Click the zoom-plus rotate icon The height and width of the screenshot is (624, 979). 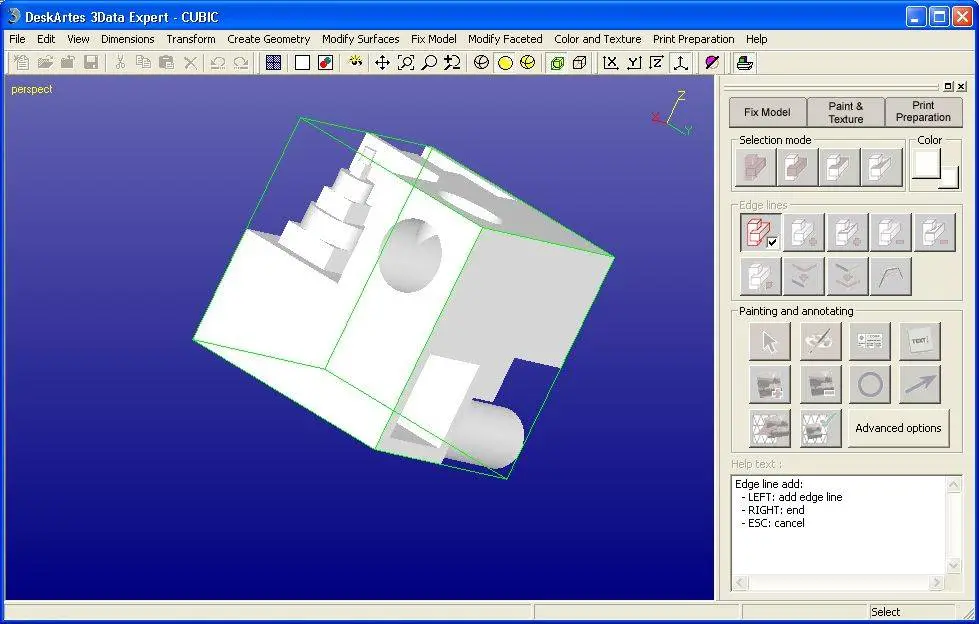(451, 62)
